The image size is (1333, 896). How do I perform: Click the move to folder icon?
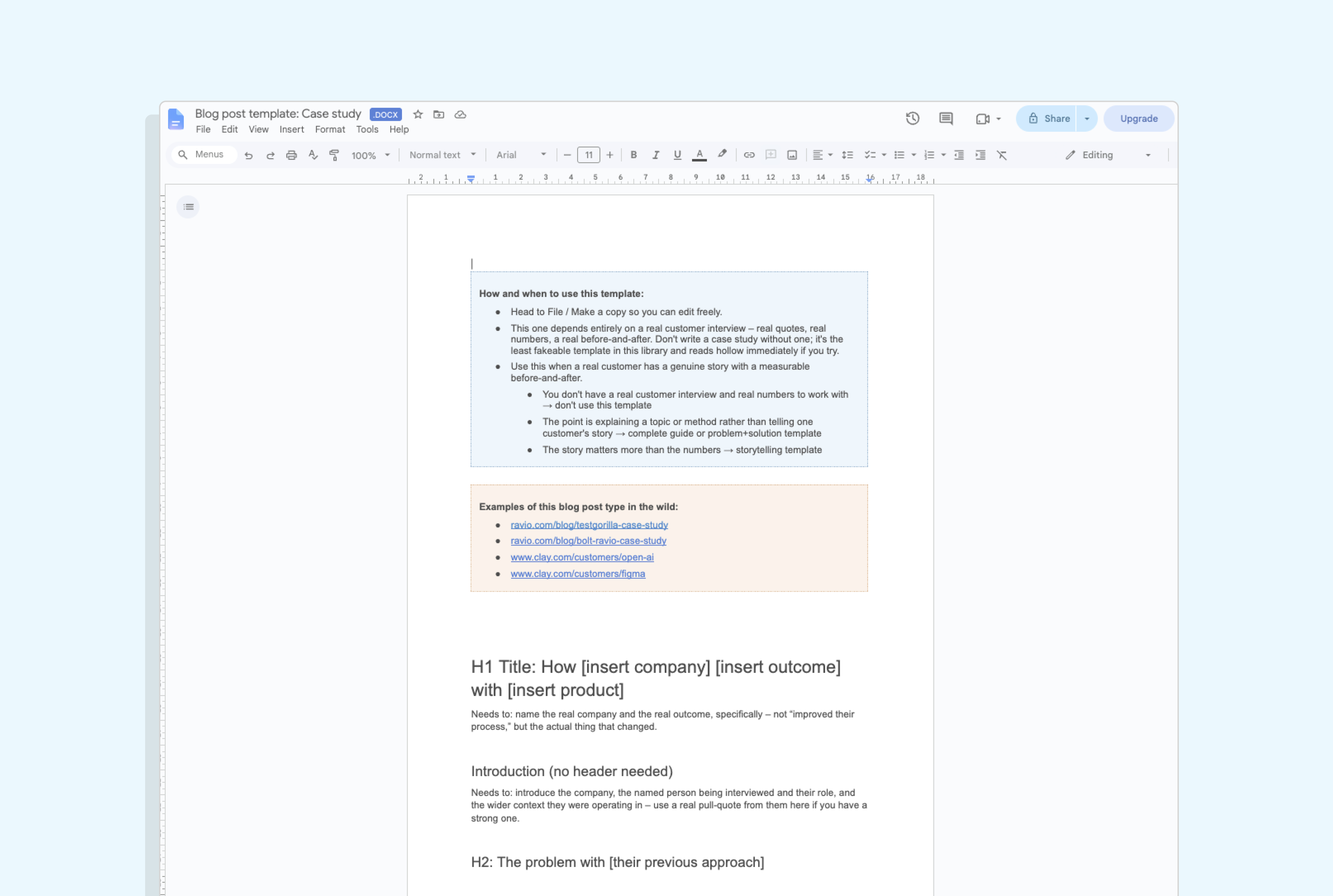(x=438, y=114)
